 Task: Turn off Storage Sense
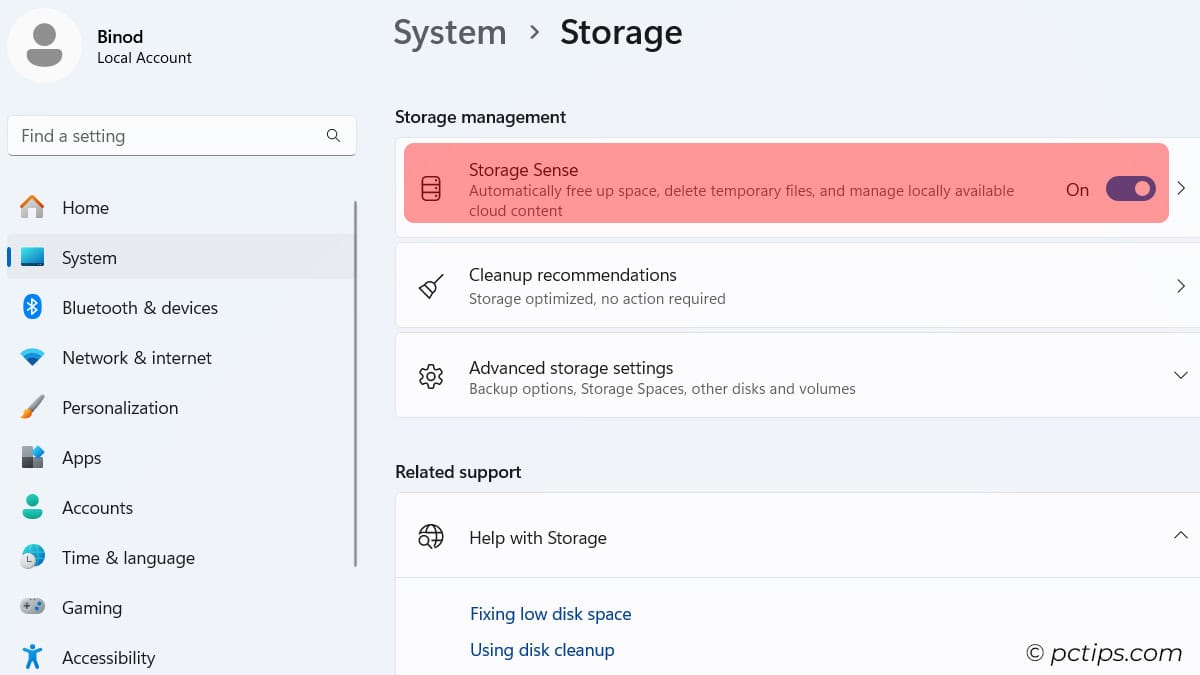point(1131,189)
